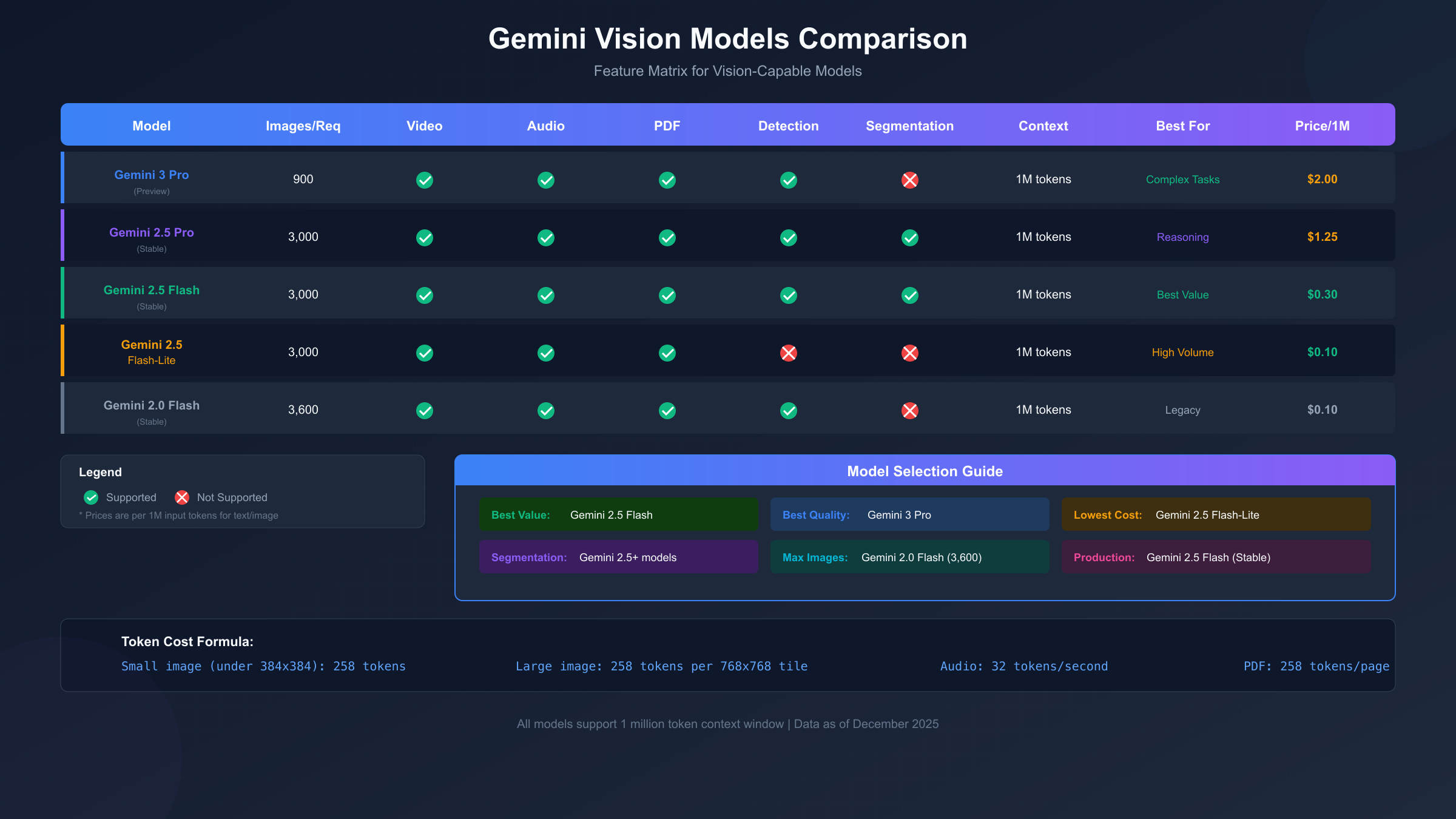Open the Best Value Gemini 2.5 Flash card
The width and height of the screenshot is (1456, 819).
pyautogui.click(x=618, y=514)
